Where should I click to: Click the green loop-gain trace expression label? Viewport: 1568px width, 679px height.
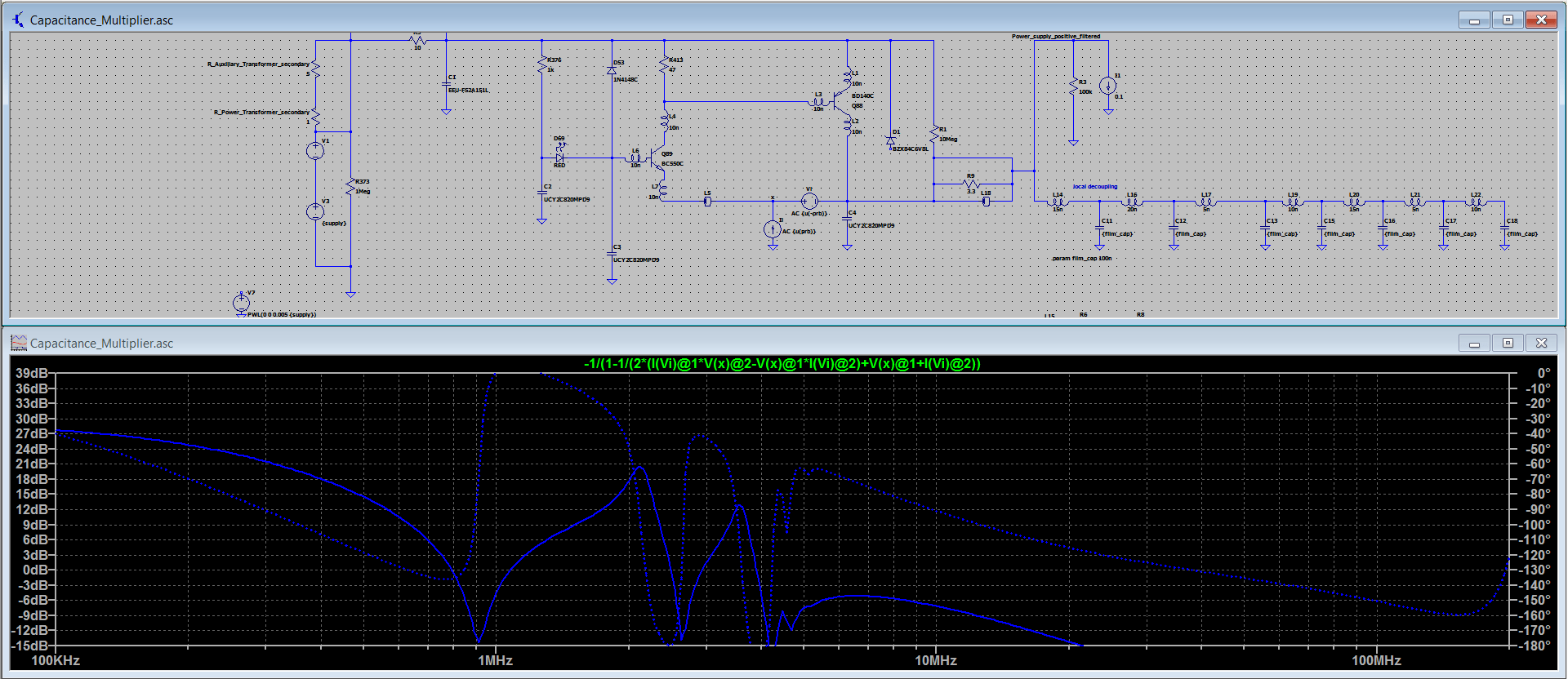782,364
